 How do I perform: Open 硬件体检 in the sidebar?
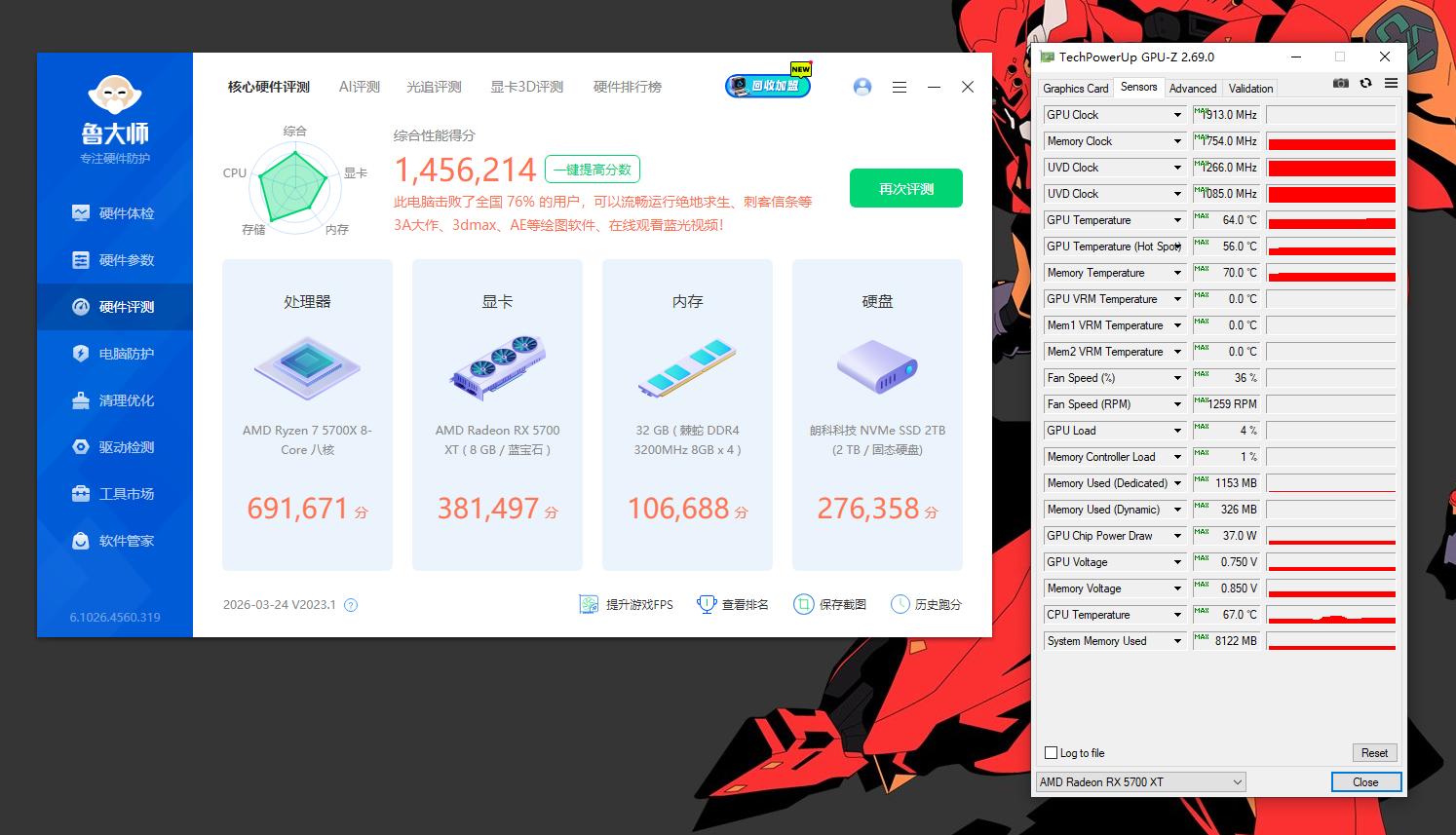[114, 213]
